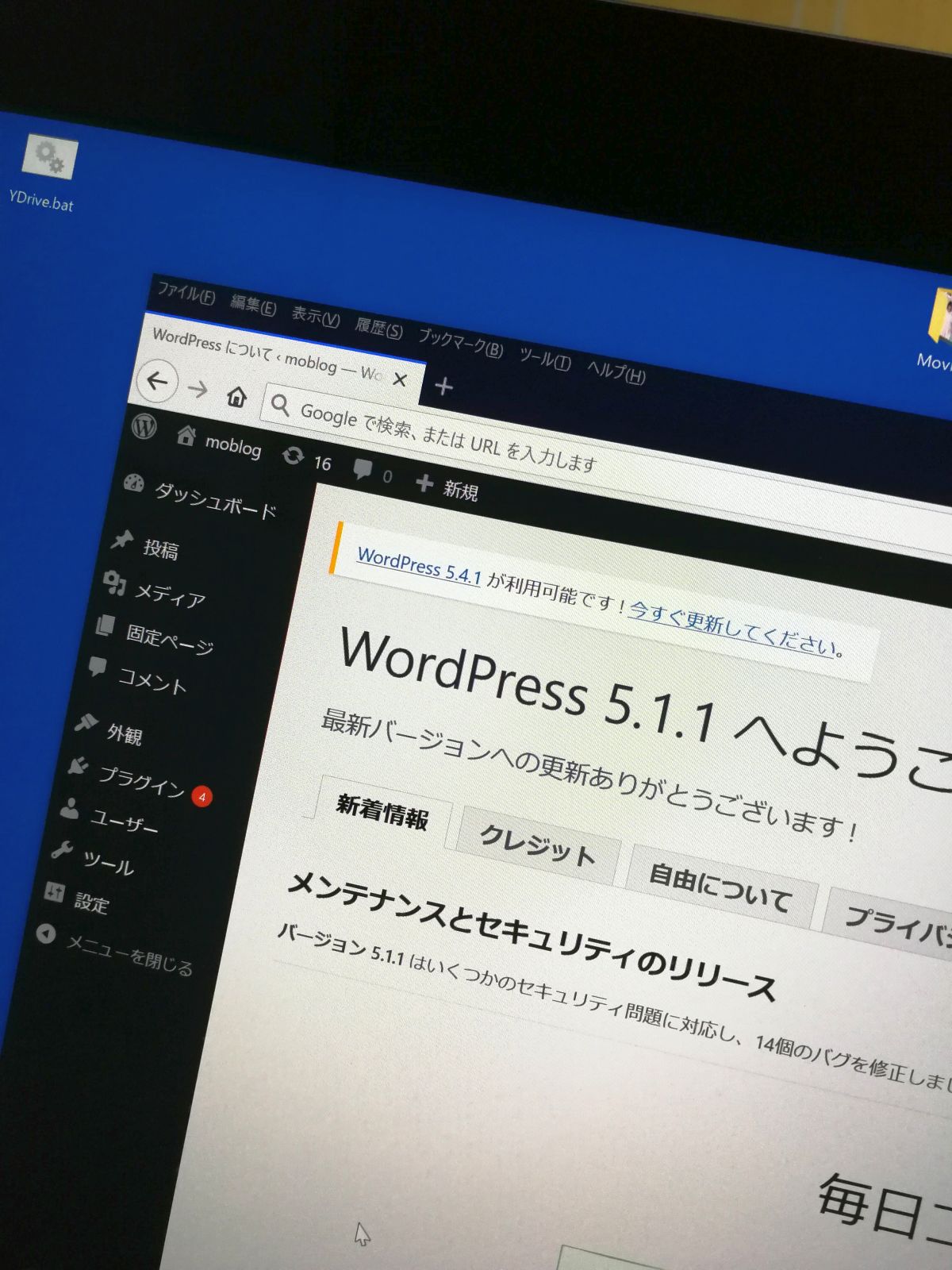
Task: Open 外観 in the sidebar menu
Action: 125,734
